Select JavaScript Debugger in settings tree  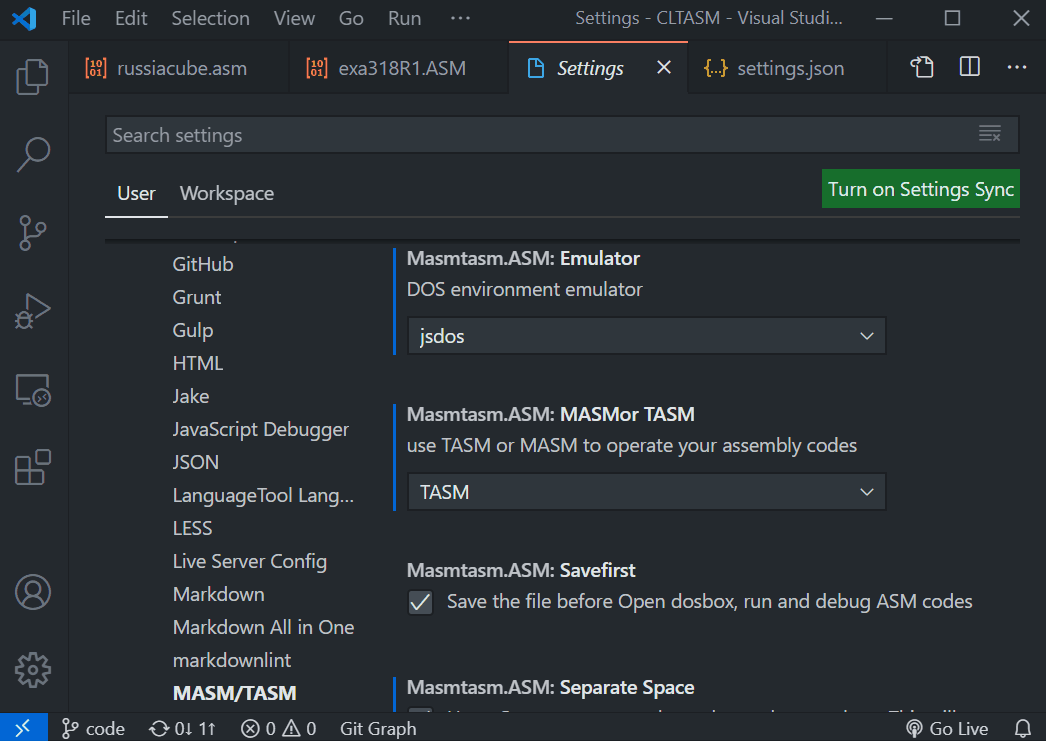[x=261, y=430]
